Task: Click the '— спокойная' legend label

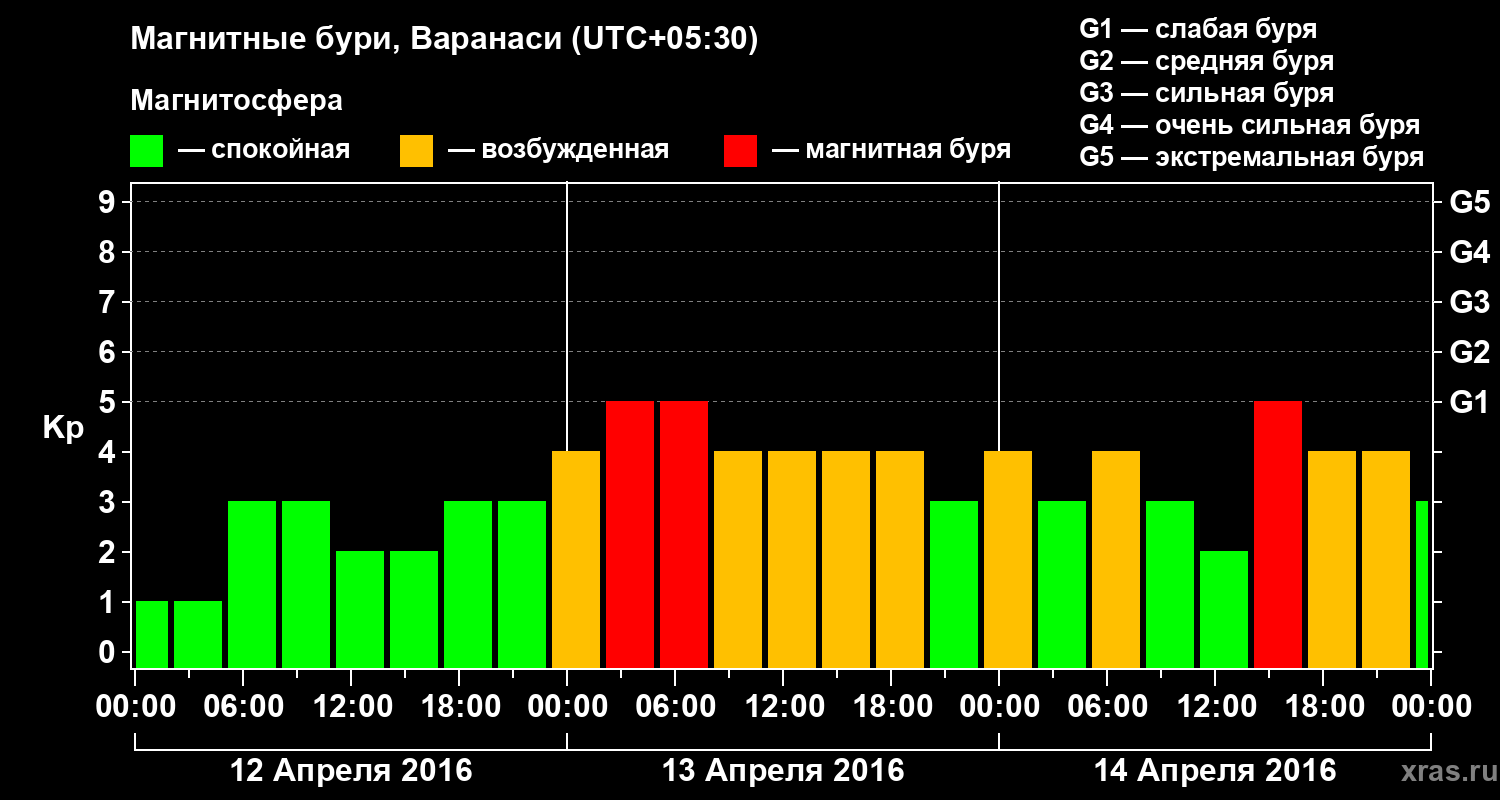Action: tap(264, 150)
